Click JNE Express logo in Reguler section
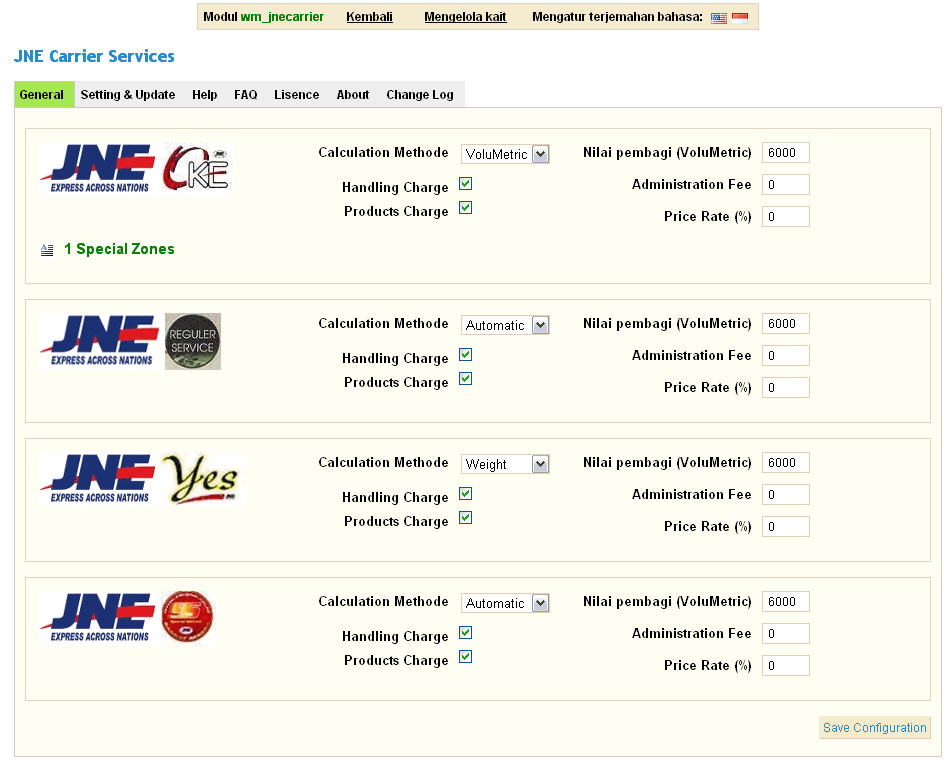Screen dimensions: 946x761 pyautogui.click(x=99, y=341)
